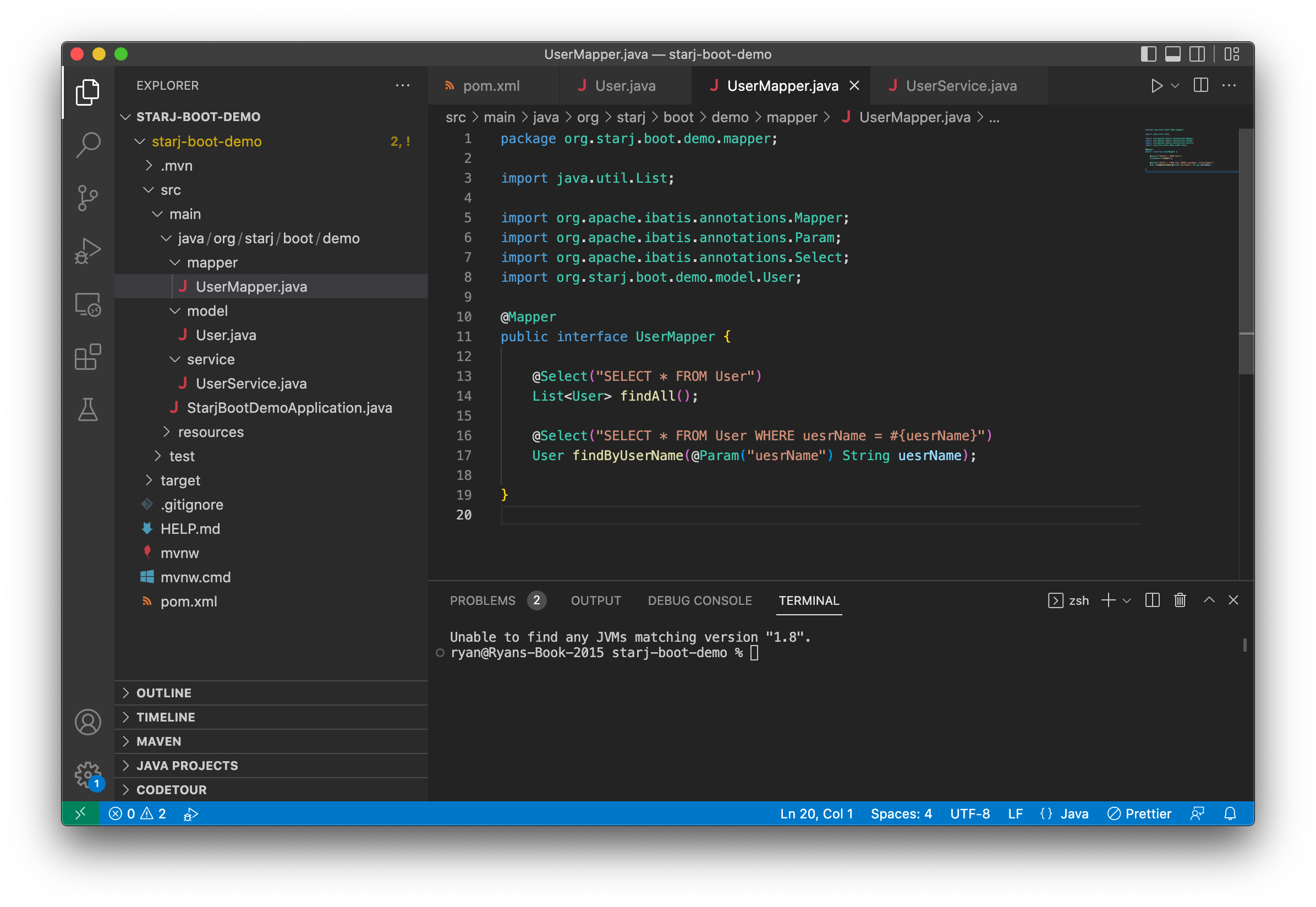Expand the OUTLINE section

(x=163, y=693)
